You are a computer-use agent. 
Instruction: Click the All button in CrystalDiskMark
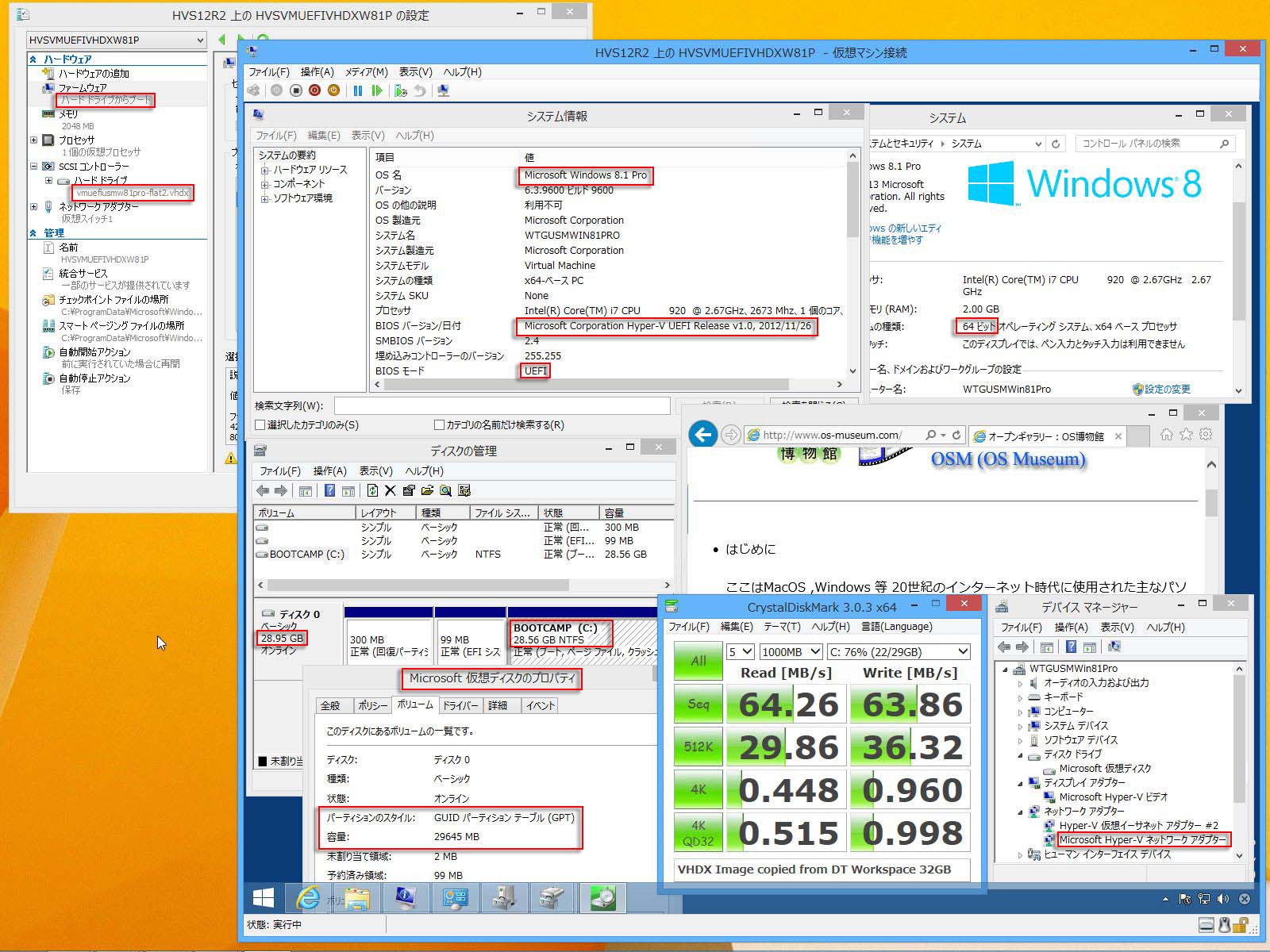point(698,661)
